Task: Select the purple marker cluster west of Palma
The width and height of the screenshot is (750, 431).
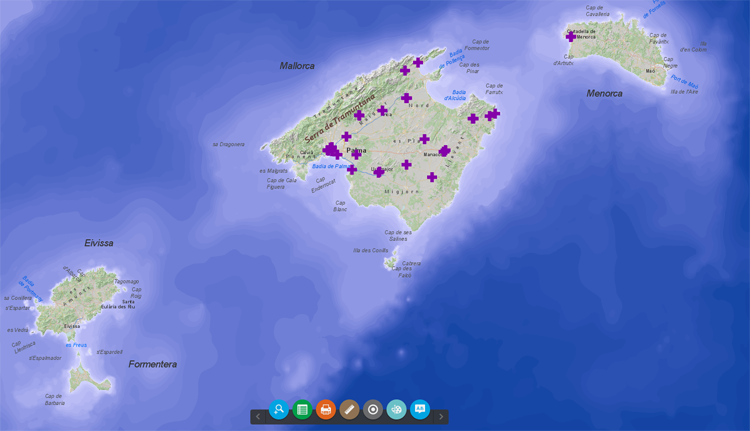Action: pos(331,150)
